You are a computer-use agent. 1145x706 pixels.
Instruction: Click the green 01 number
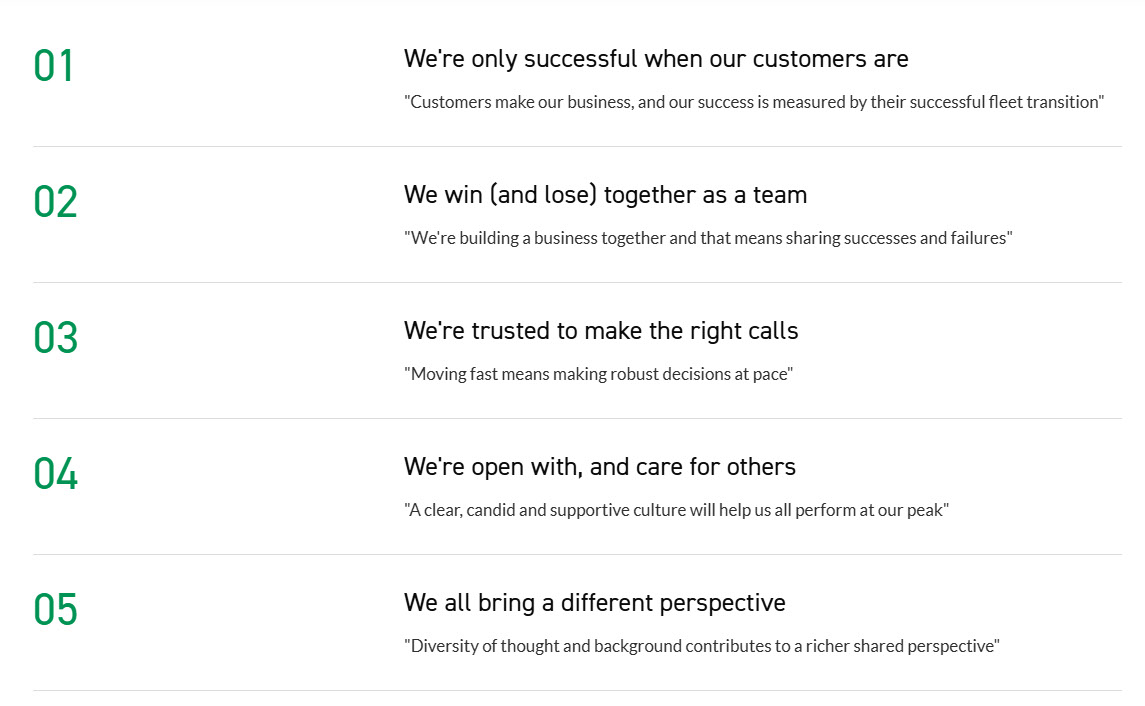coord(54,66)
